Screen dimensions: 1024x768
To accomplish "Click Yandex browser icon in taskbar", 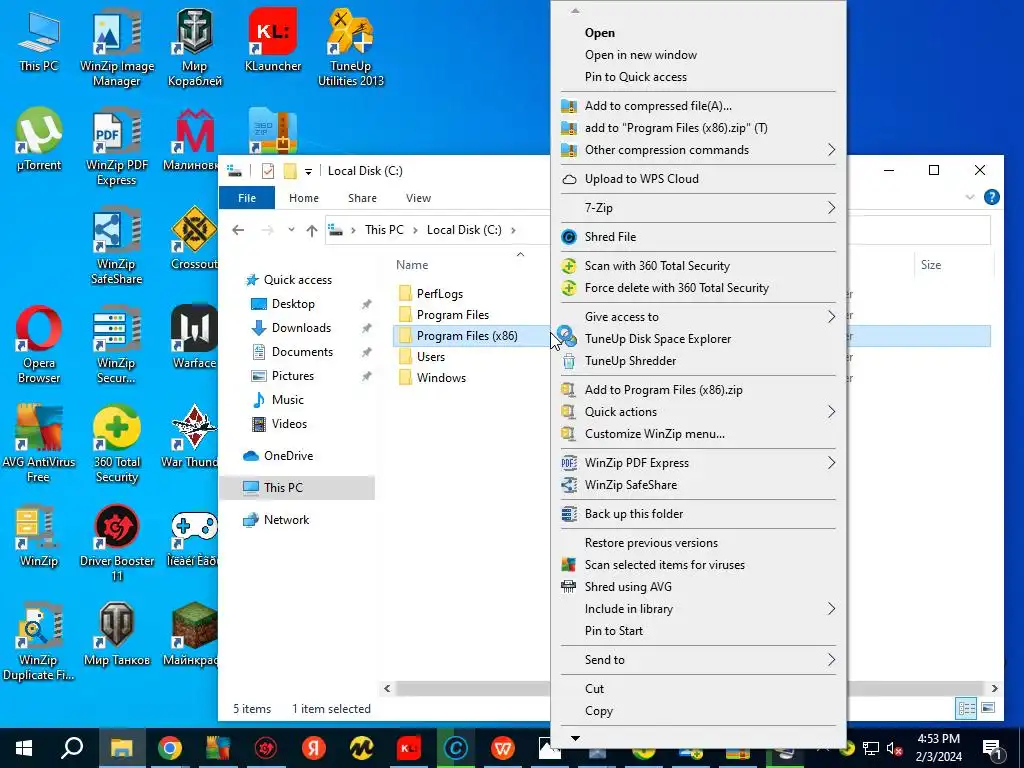I will tap(313, 748).
